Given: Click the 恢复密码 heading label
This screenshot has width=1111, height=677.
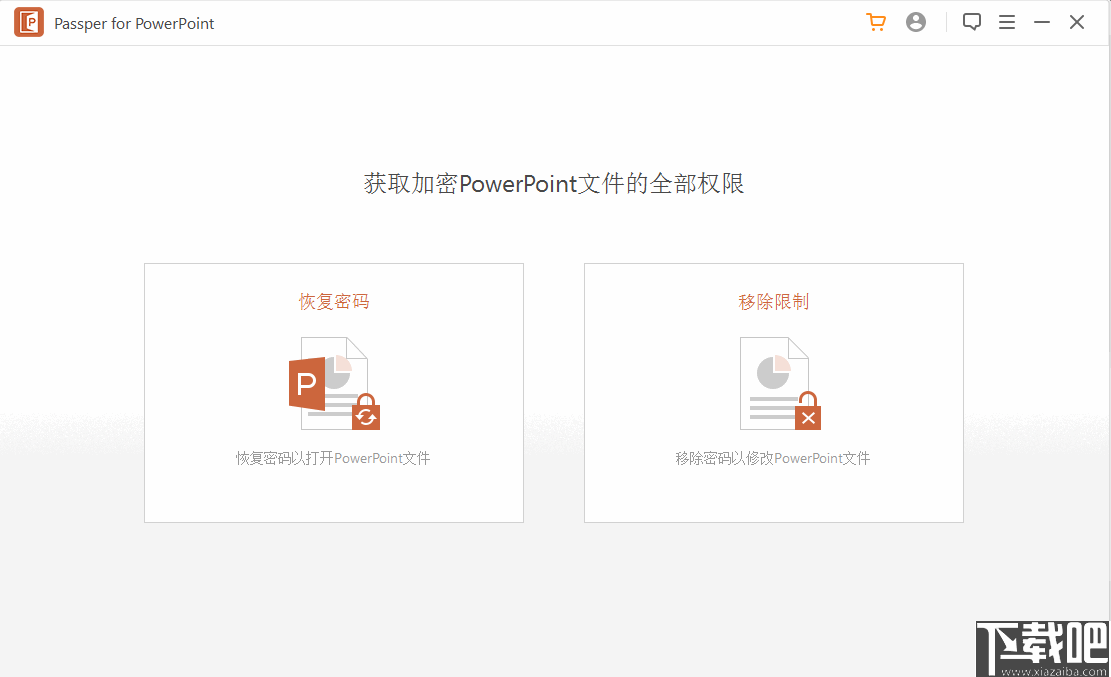Looking at the screenshot, I should click(x=333, y=301).
